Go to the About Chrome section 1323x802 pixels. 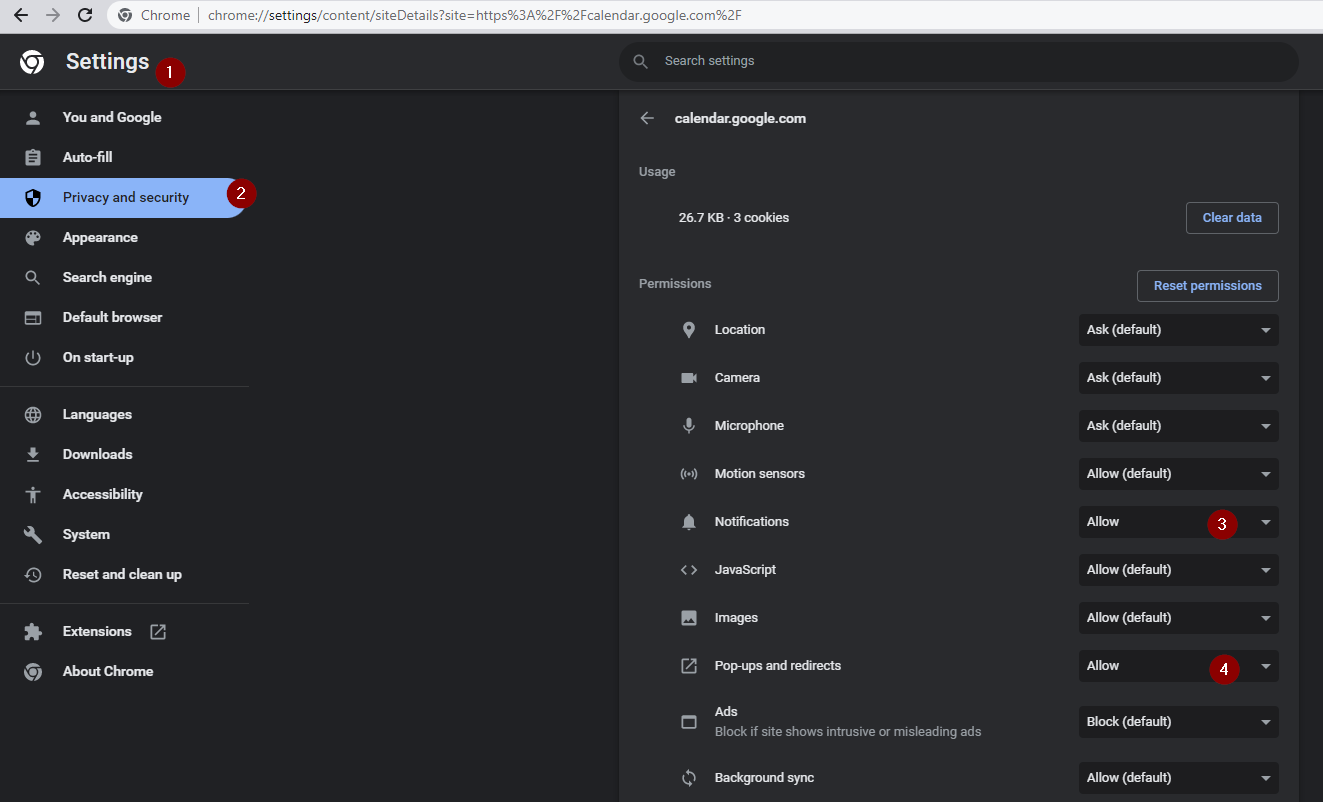(x=107, y=671)
